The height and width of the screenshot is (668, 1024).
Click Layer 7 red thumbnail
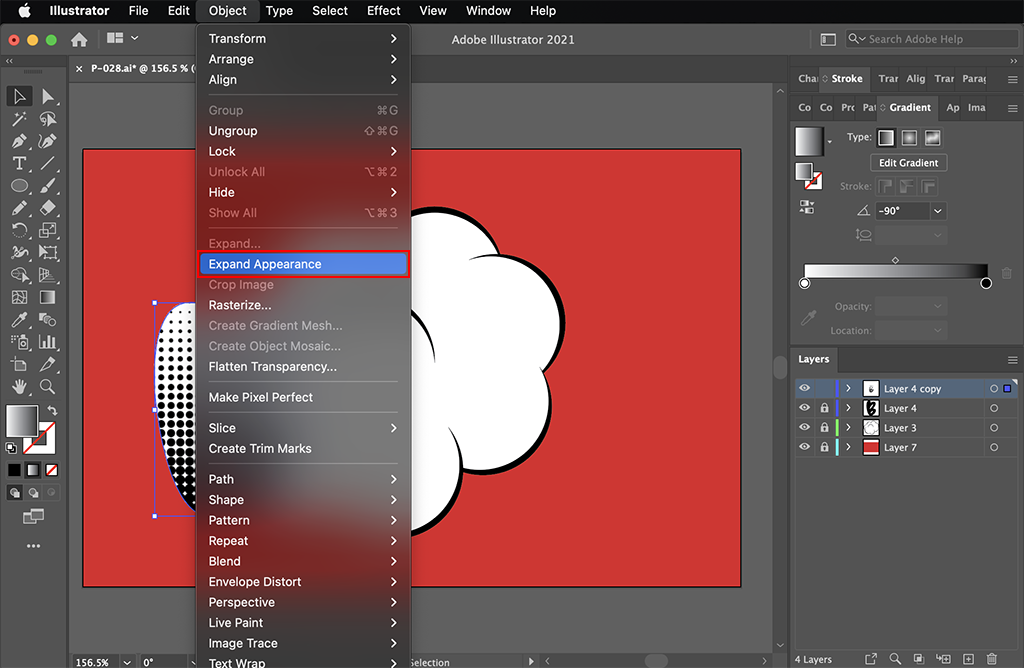click(x=871, y=447)
